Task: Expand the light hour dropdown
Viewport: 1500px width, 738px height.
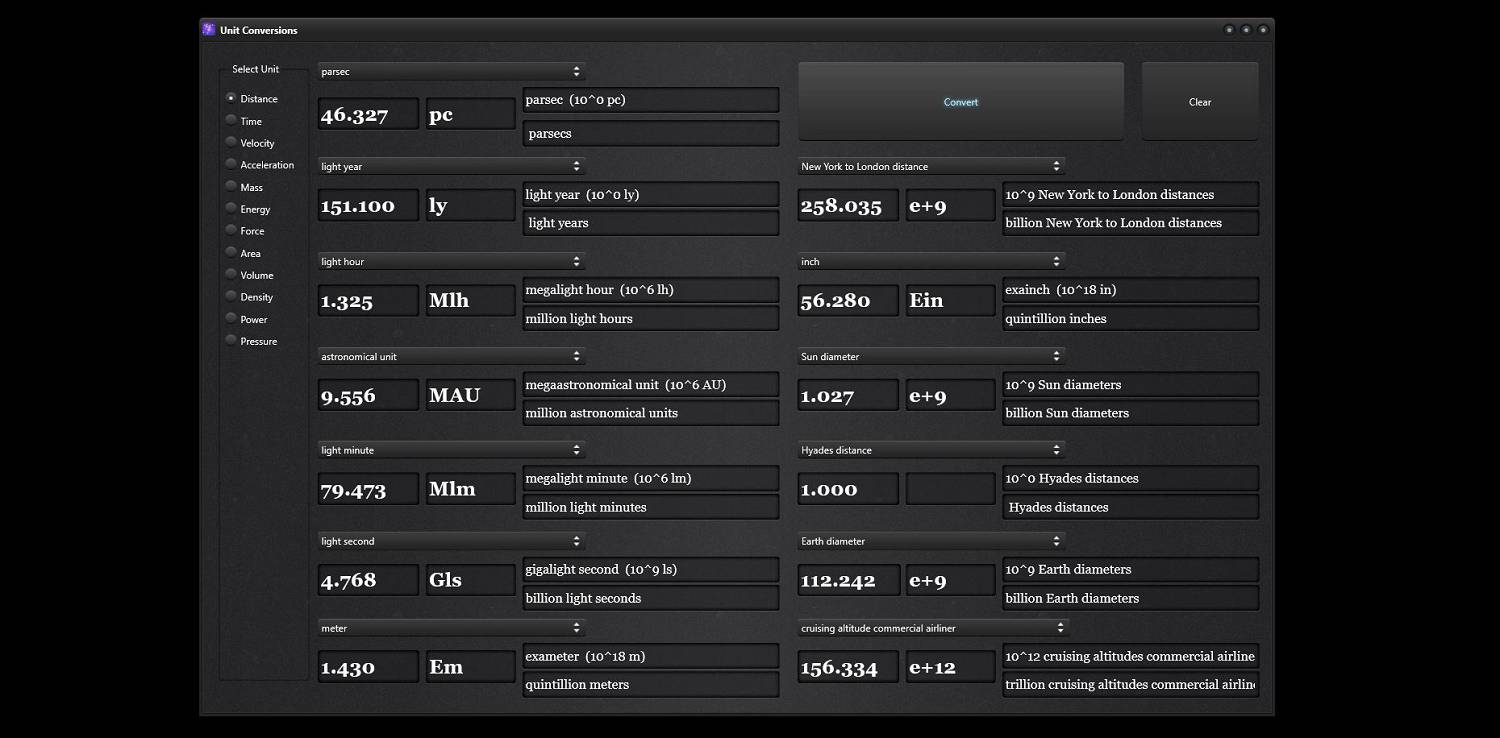Action: [451, 261]
